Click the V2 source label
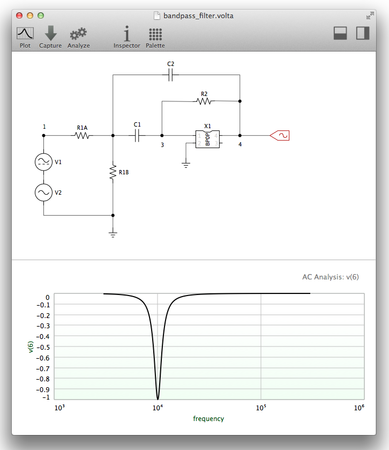389x450 pixels. (58, 193)
